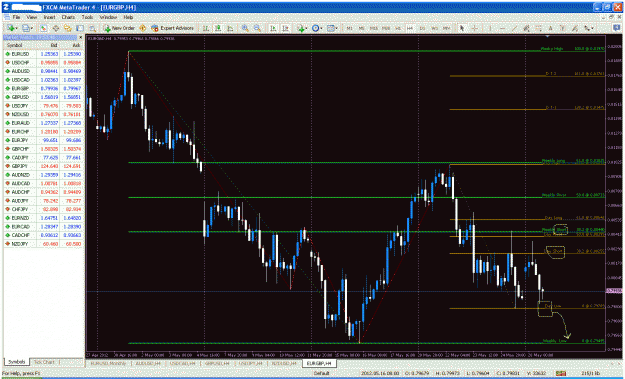The height and width of the screenshot is (379, 625).
Task: Switch to Tick Chart tab
Action: coord(44,362)
